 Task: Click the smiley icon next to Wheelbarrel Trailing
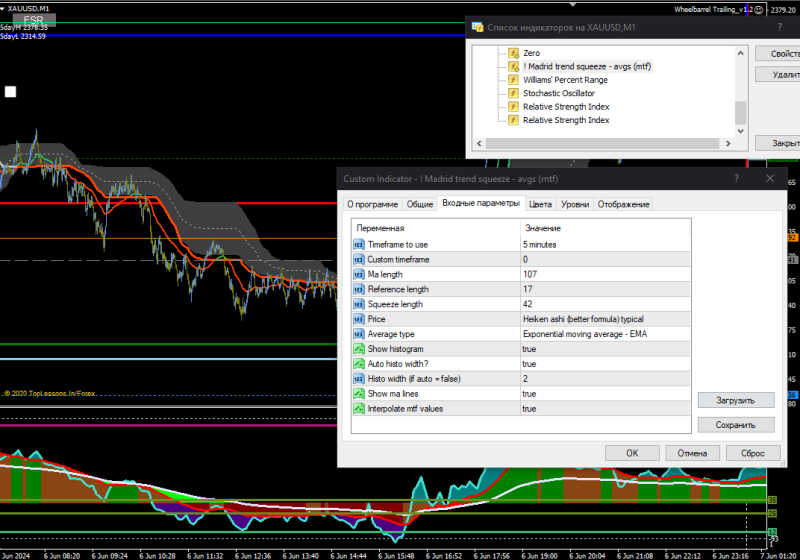tap(759, 9)
